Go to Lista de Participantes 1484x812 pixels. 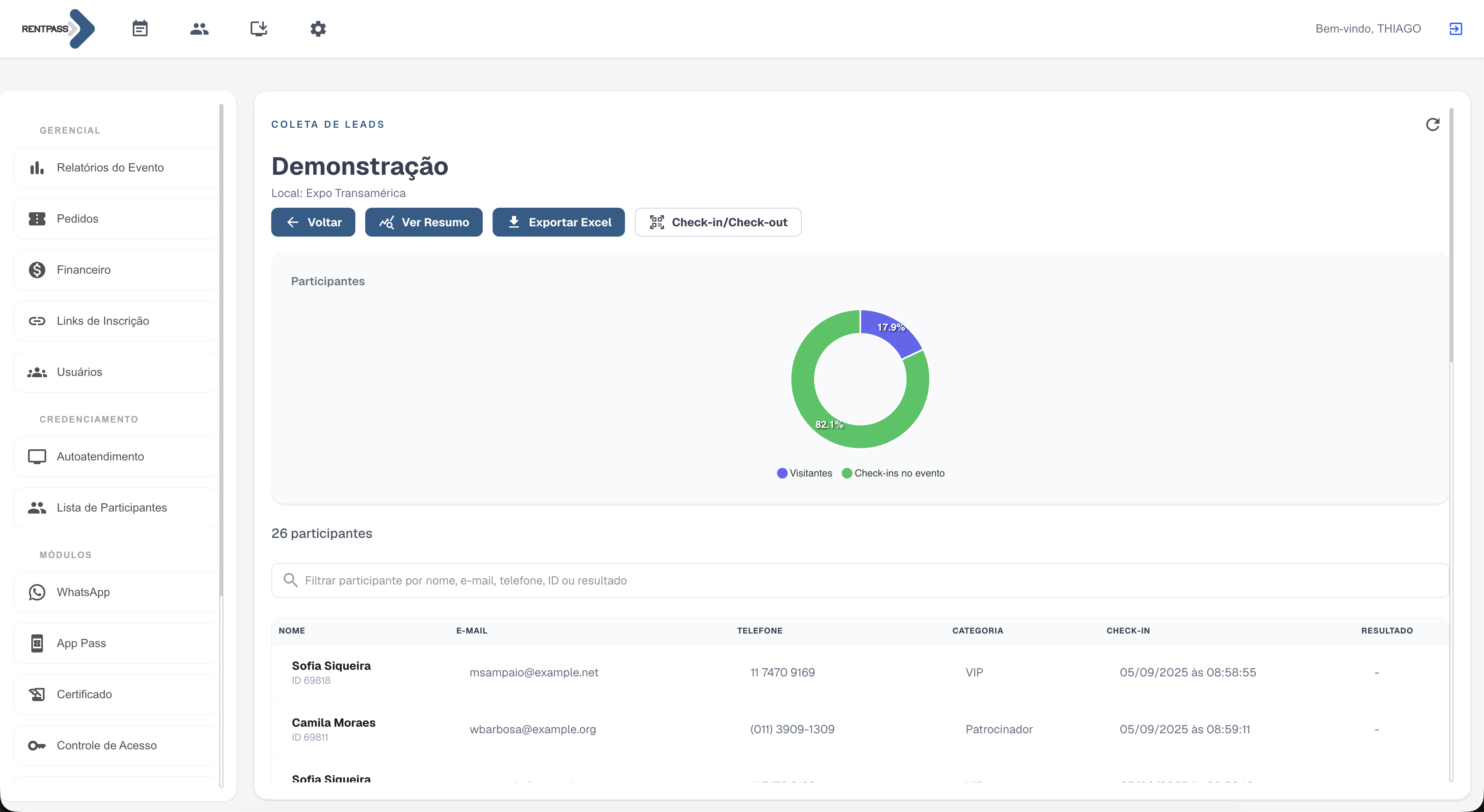pos(116,508)
